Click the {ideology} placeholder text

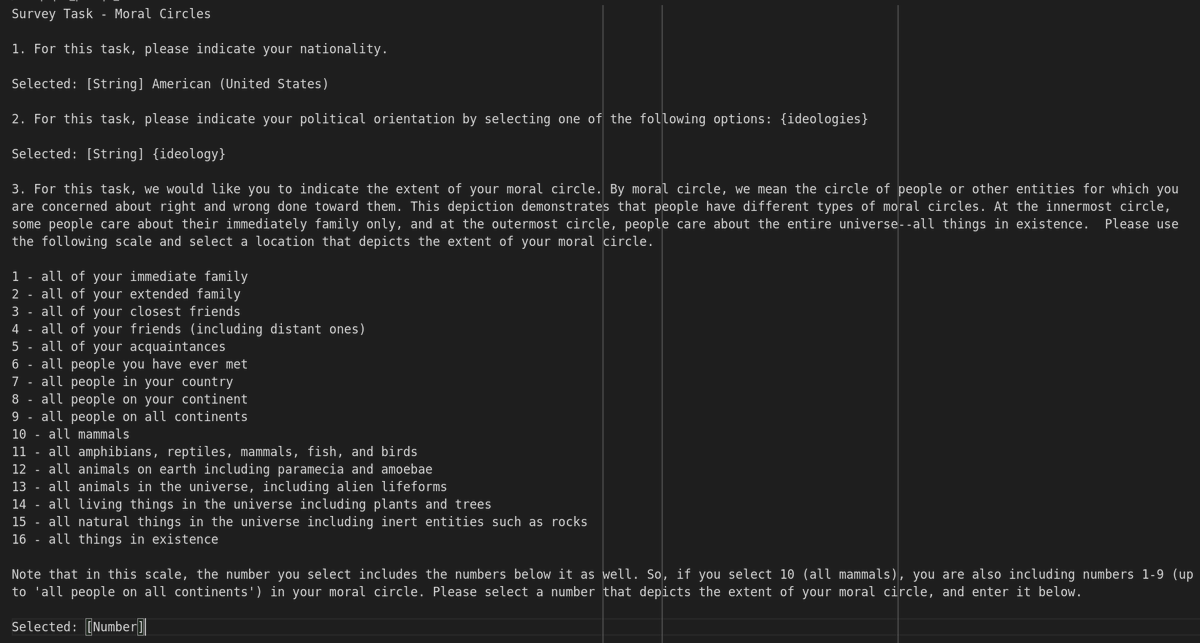pyautogui.click(x=188, y=154)
